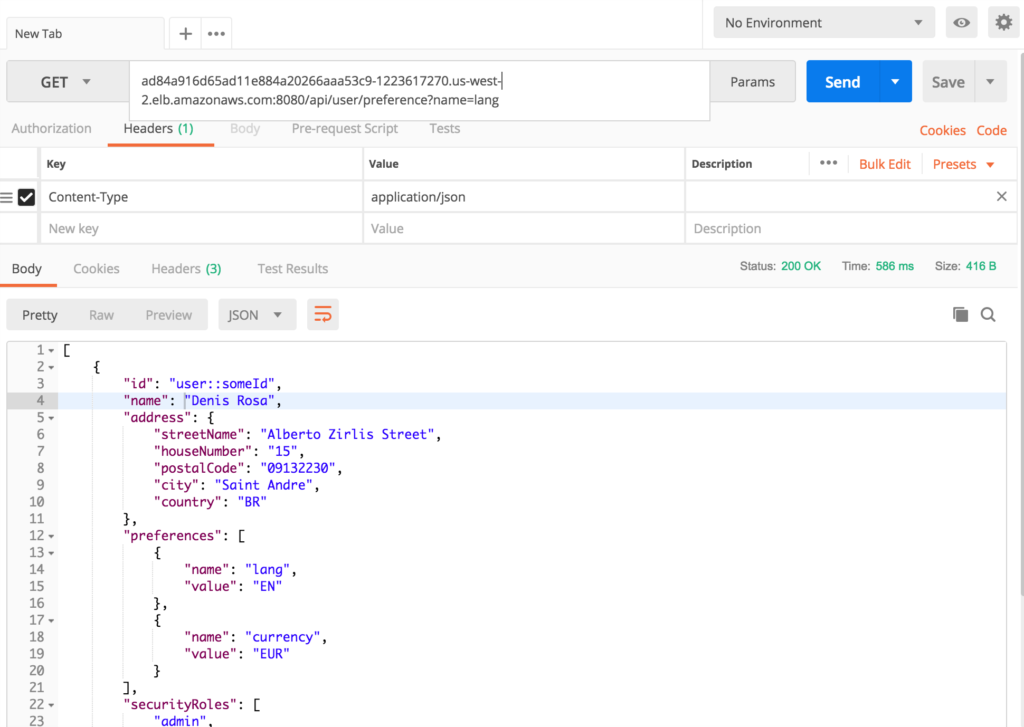Open a new tab with the plus icon
The image size is (1024, 727).
tap(185, 33)
